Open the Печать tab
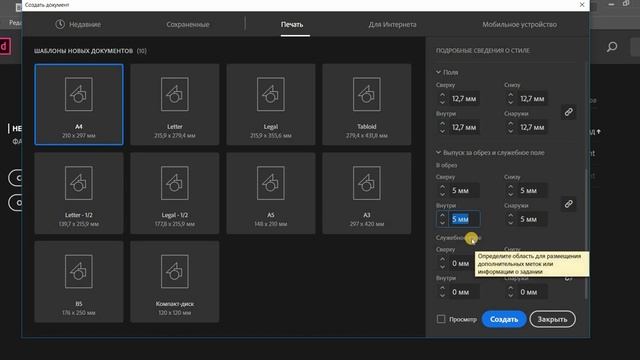 click(x=292, y=24)
